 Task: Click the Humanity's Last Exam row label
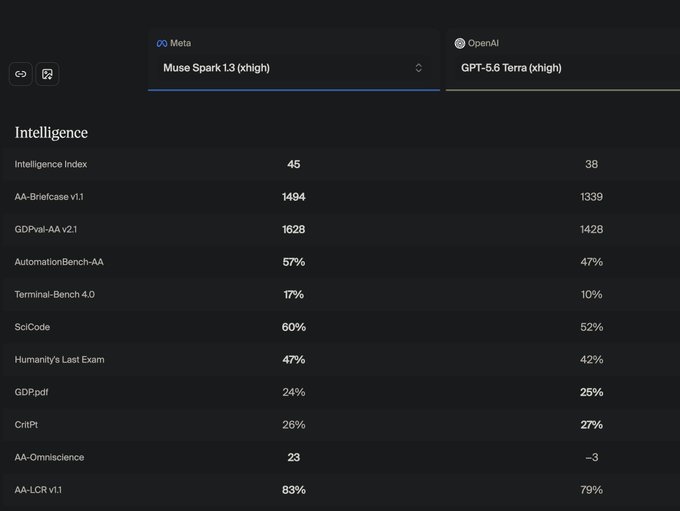(x=59, y=360)
